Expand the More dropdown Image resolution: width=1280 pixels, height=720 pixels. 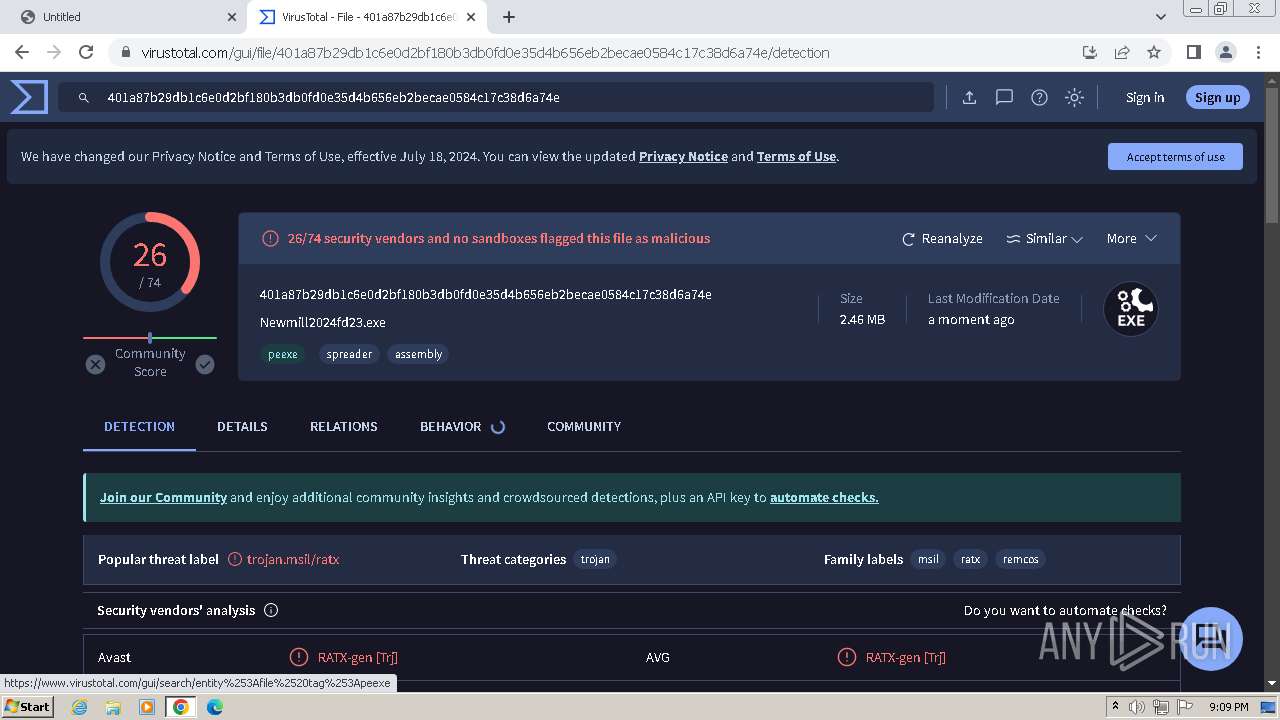pos(1131,238)
